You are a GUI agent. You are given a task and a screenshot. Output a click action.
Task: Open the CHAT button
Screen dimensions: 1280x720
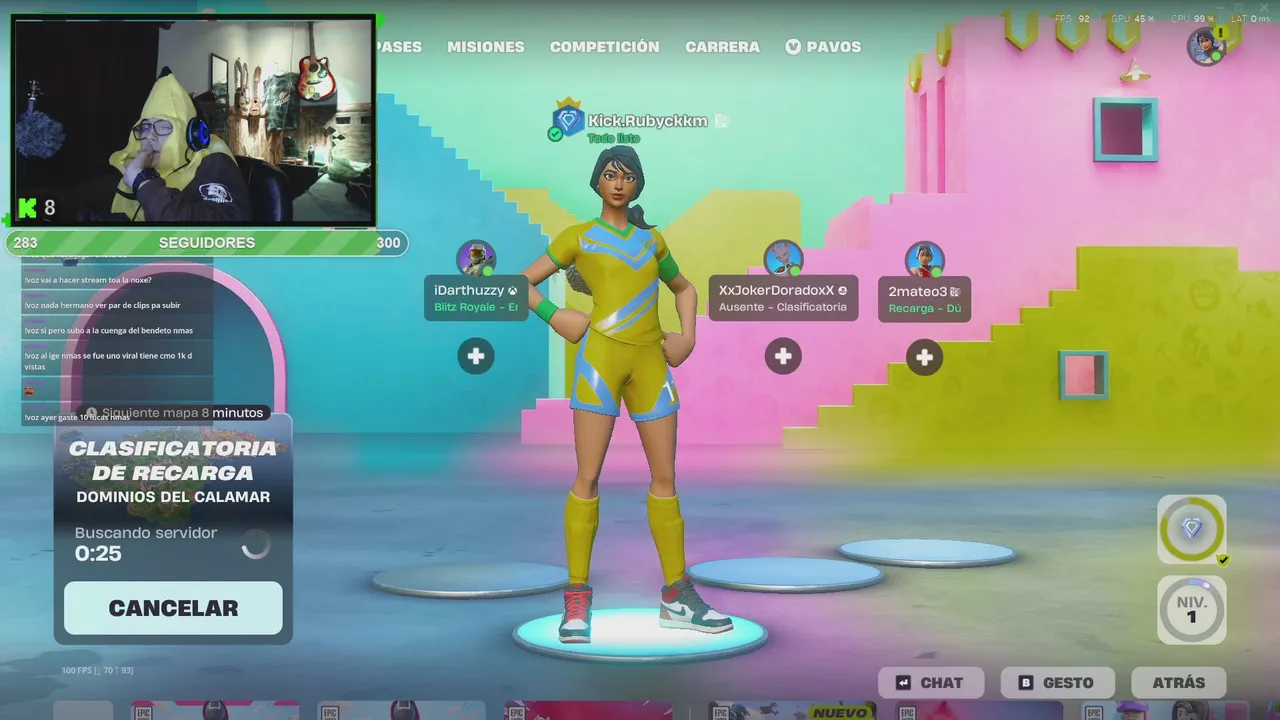(930, 683)
